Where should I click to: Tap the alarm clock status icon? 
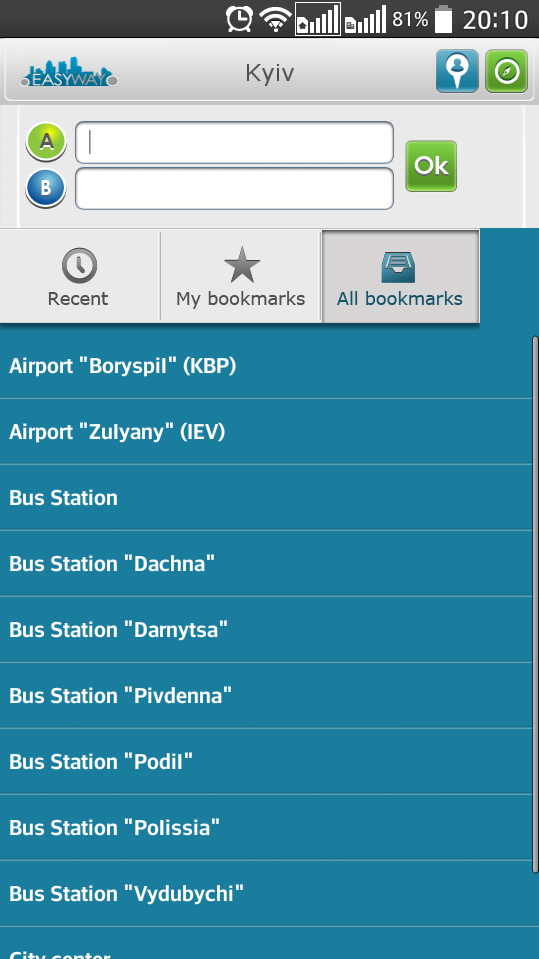[x=239, y=19]
